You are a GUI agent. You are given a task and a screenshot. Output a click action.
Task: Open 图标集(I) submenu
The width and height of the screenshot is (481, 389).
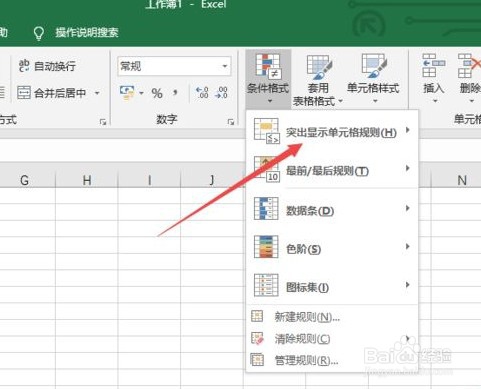332,286
